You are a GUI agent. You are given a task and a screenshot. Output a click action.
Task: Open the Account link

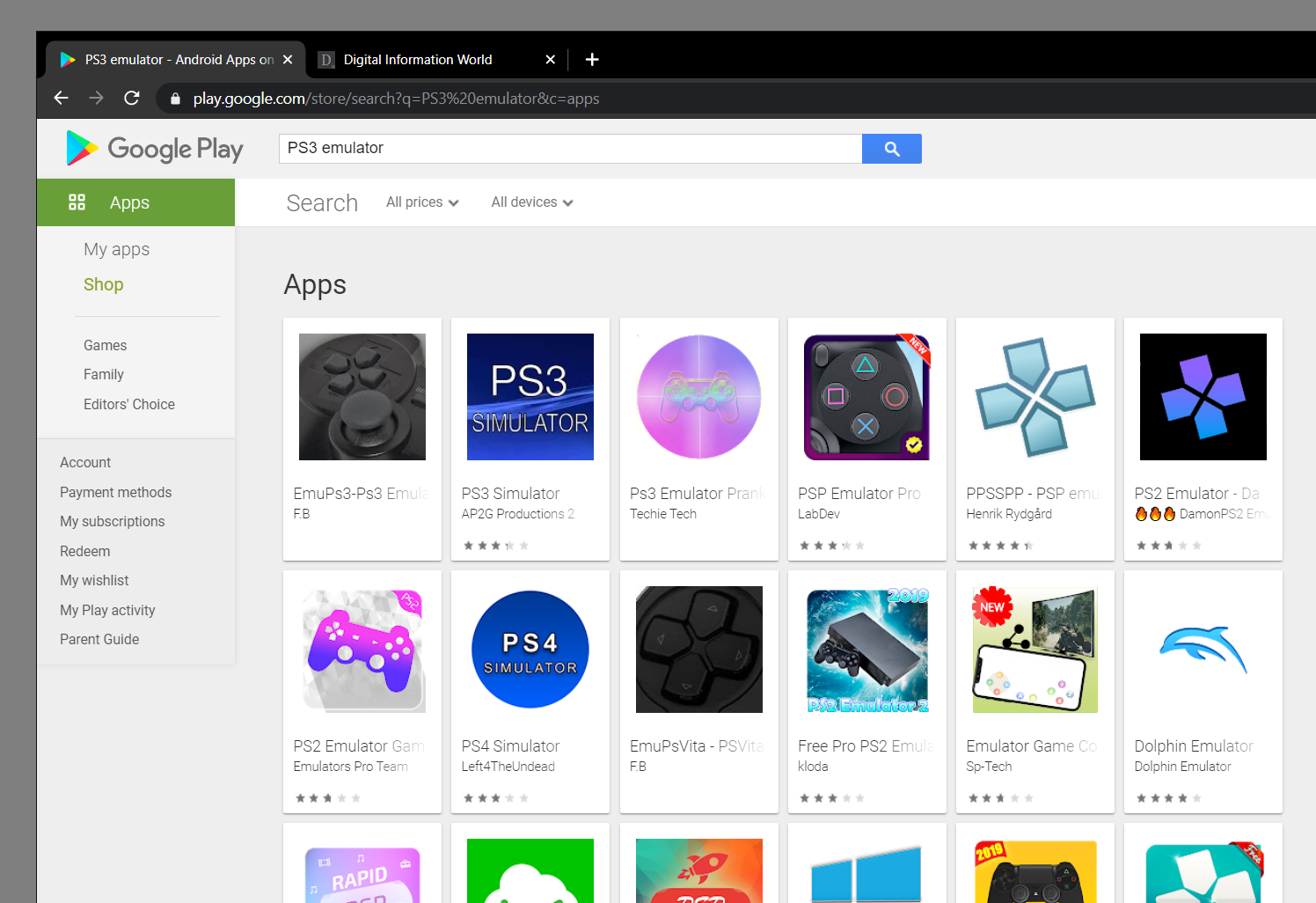pos(85,462)
